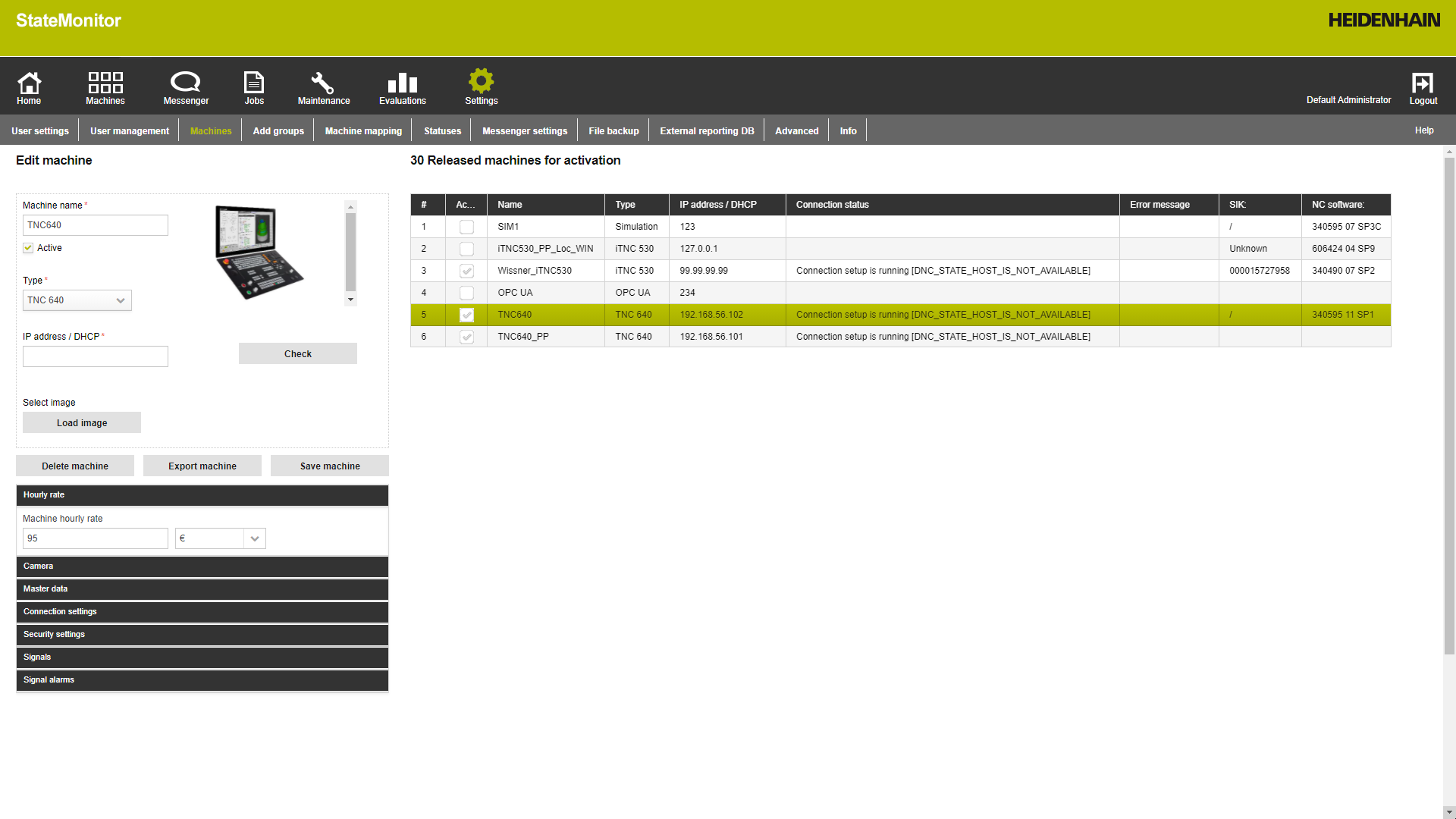
Task: Switch to User settings tab
Action: coord(40,130)
